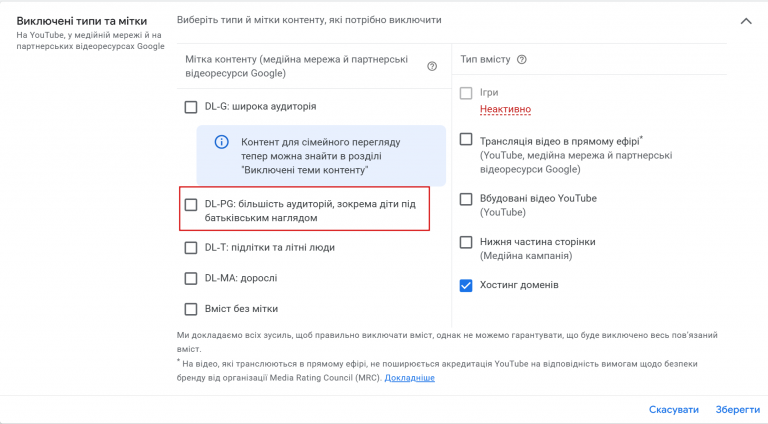Click the Зберегти button
Screen dimensions: 768x424
(737, 410)
